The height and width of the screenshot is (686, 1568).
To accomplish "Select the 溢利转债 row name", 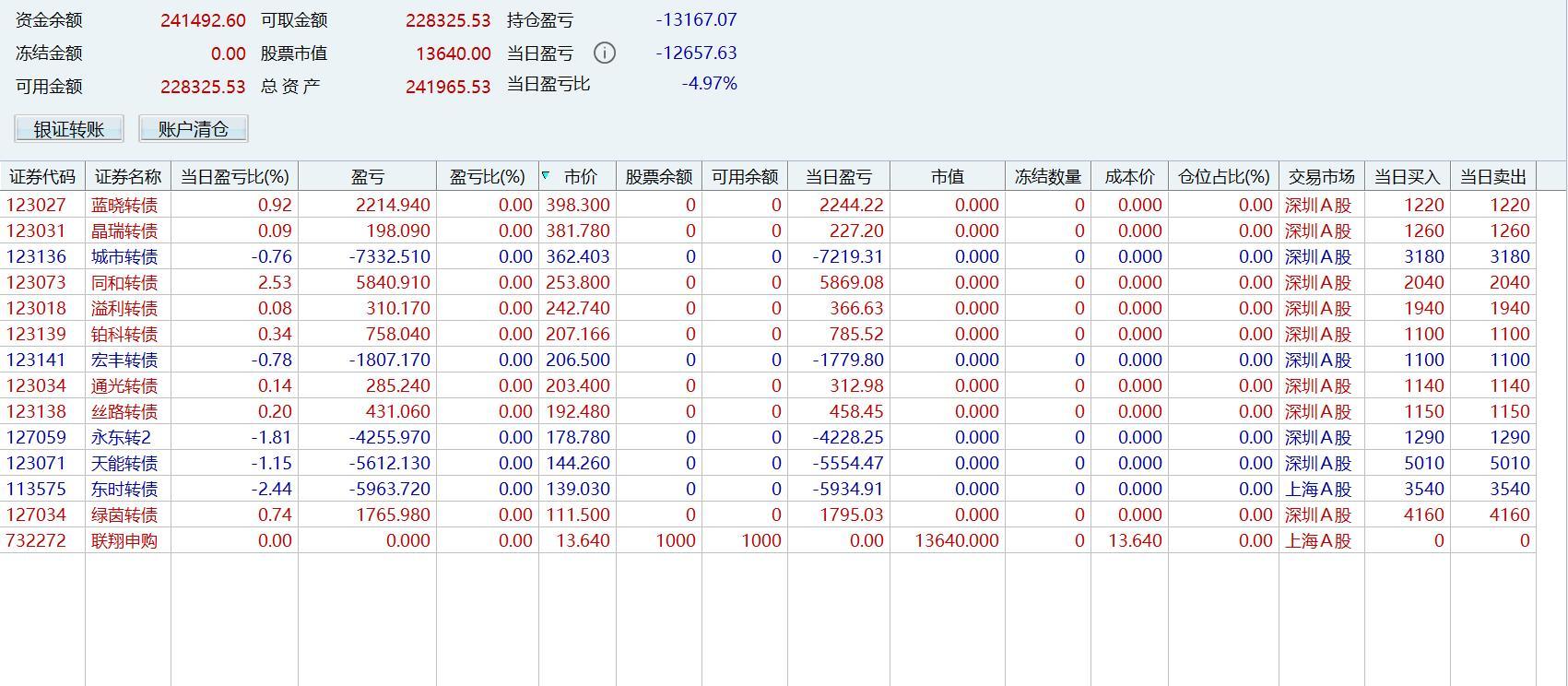I will click(124, 308).
